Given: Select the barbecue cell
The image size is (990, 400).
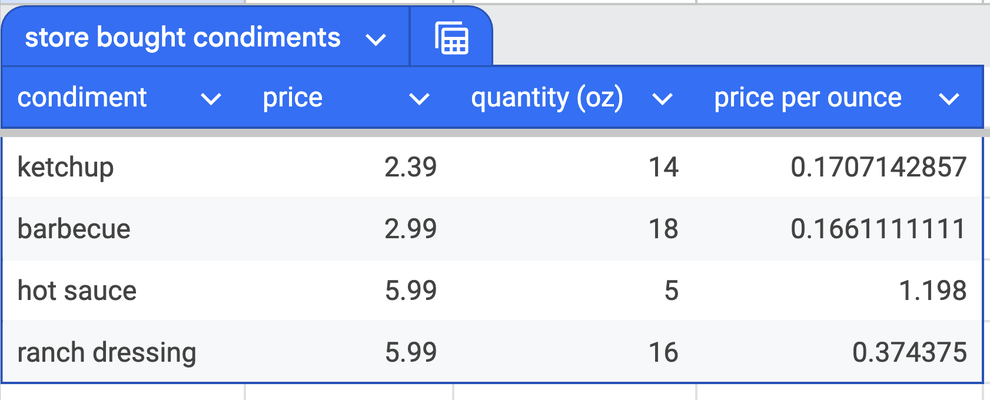Looking at the screenshot, I should pos(74,229).
